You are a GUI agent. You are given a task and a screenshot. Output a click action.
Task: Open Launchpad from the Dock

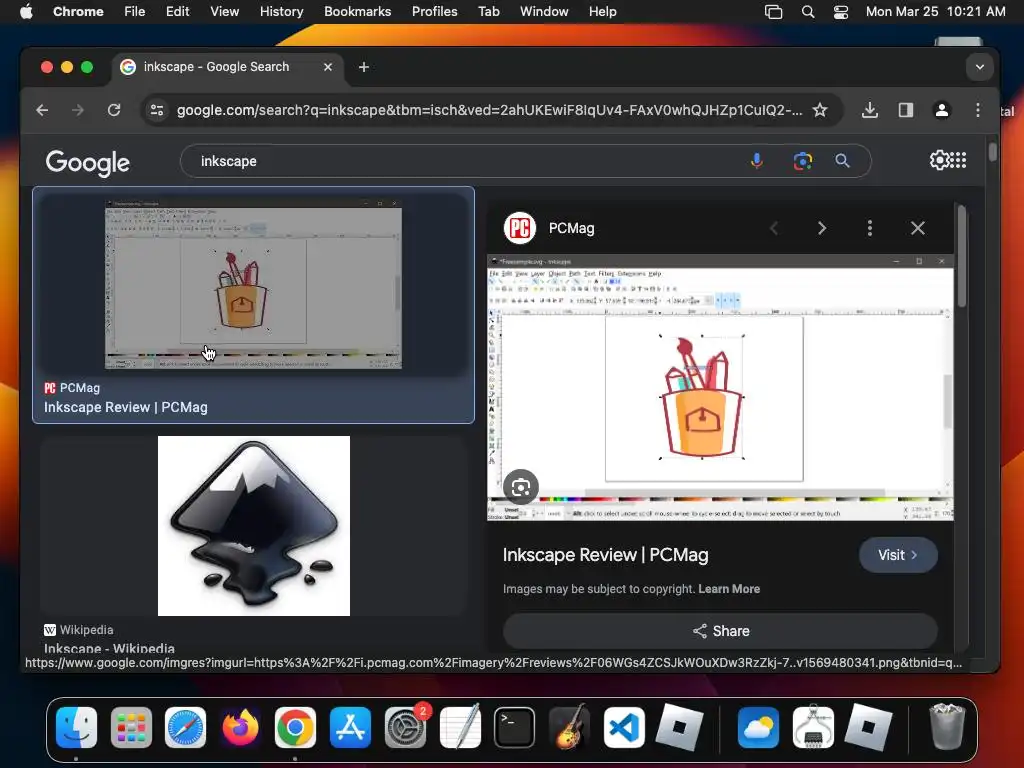click(131, 727)
